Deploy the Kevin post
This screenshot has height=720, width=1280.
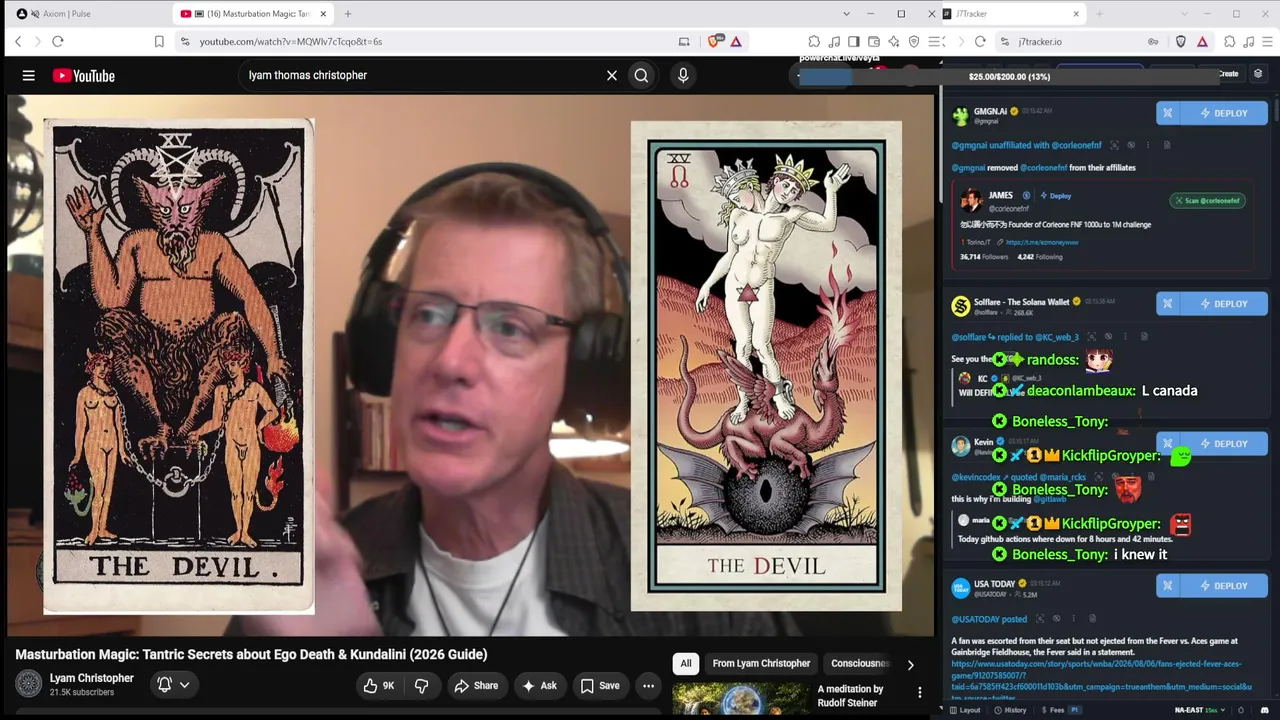pos(1223,444)
